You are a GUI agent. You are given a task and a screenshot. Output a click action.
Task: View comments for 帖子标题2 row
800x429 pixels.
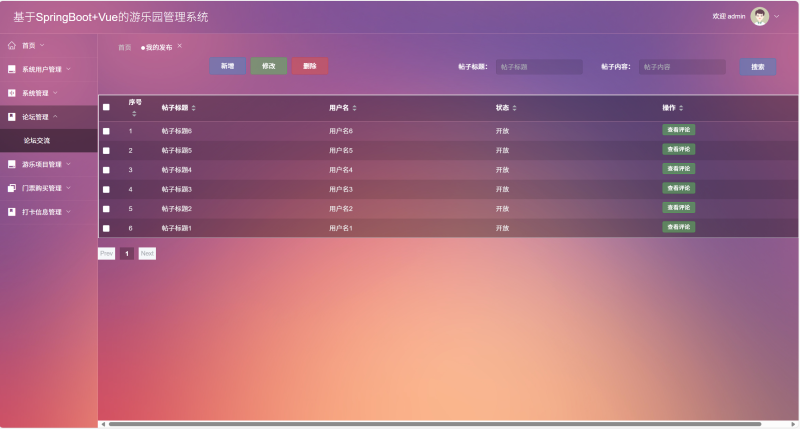(x=679, y=207)
